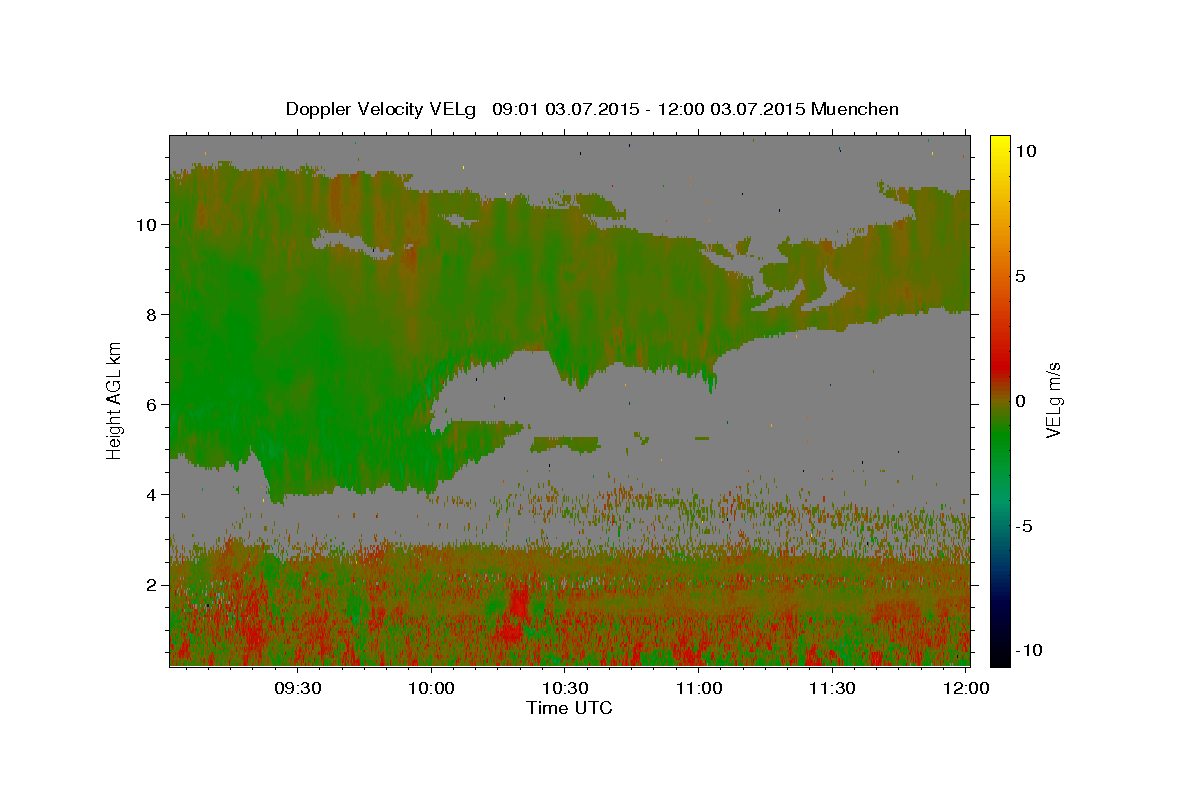The height and width of the screenshot is (800, 1200).
Task: Select the 10:30 time axis label
Action: tap(565, 688)
